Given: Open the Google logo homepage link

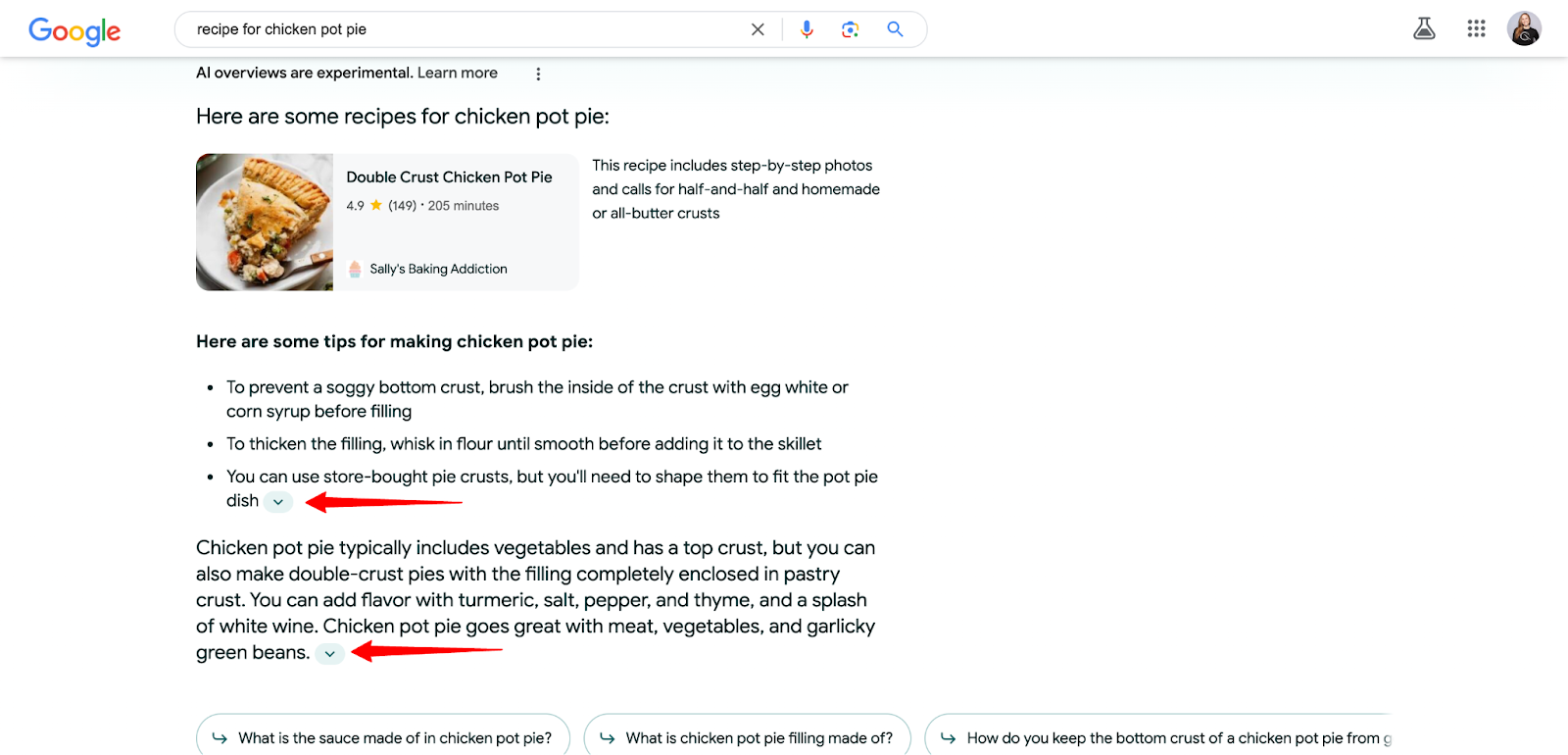Looking at the screenshot, I should click(x=74, y=31).
